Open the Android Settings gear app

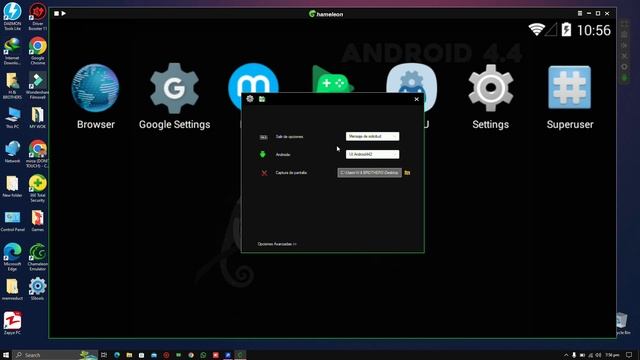[491, 88]
